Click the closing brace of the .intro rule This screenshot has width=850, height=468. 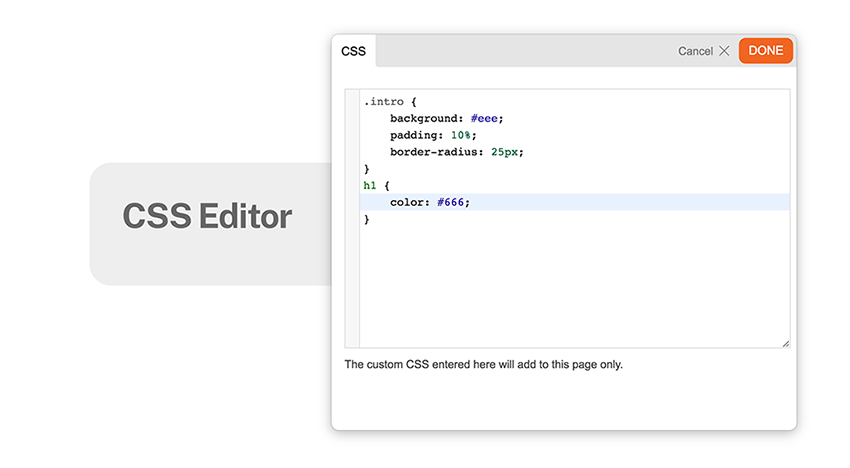(x=366, y=169)
